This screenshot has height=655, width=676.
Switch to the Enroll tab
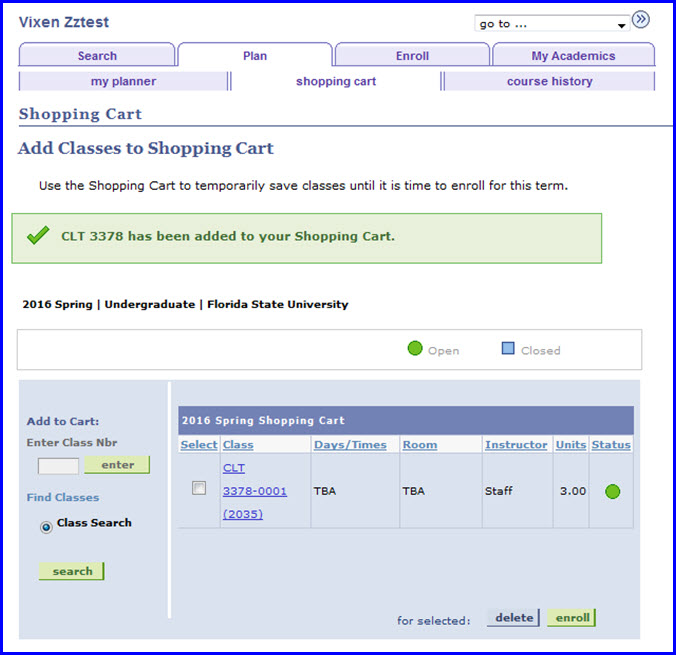[412, 55]
